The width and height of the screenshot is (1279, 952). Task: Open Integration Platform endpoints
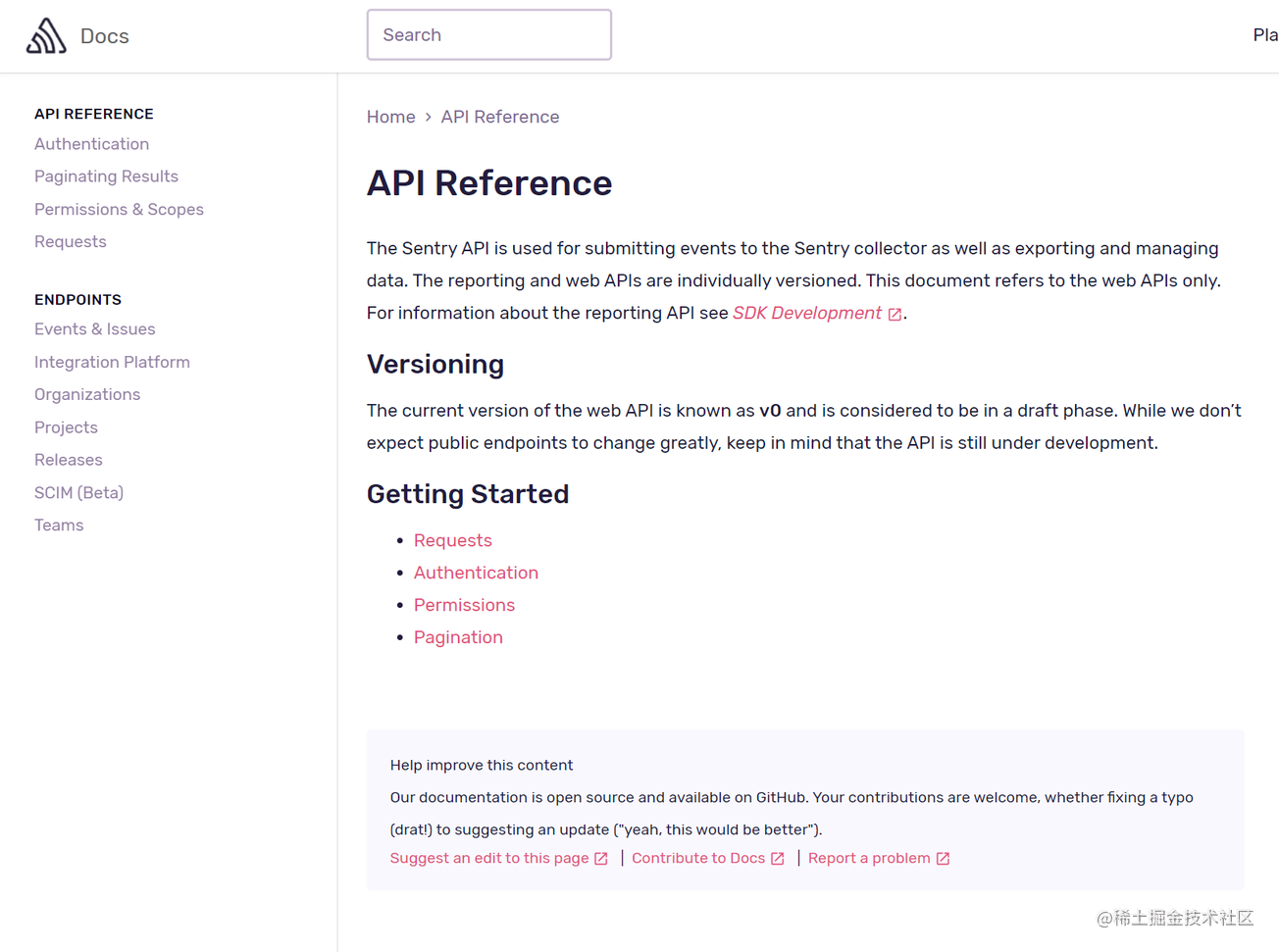click(112, 362)
